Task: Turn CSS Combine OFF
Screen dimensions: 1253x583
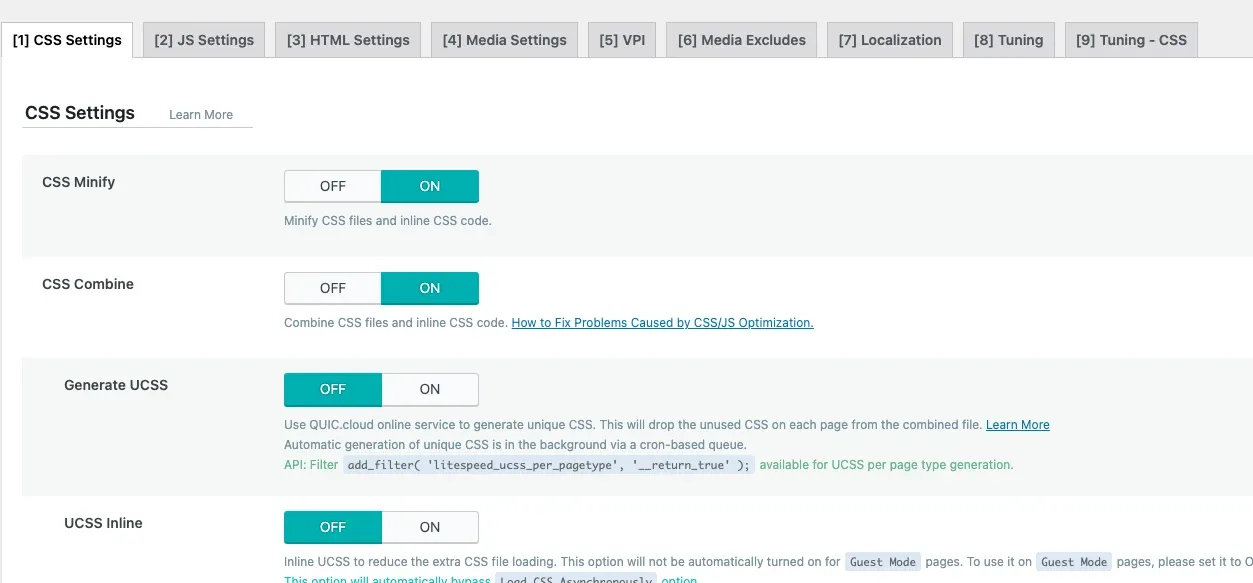Action: click(x=333, y=288)
